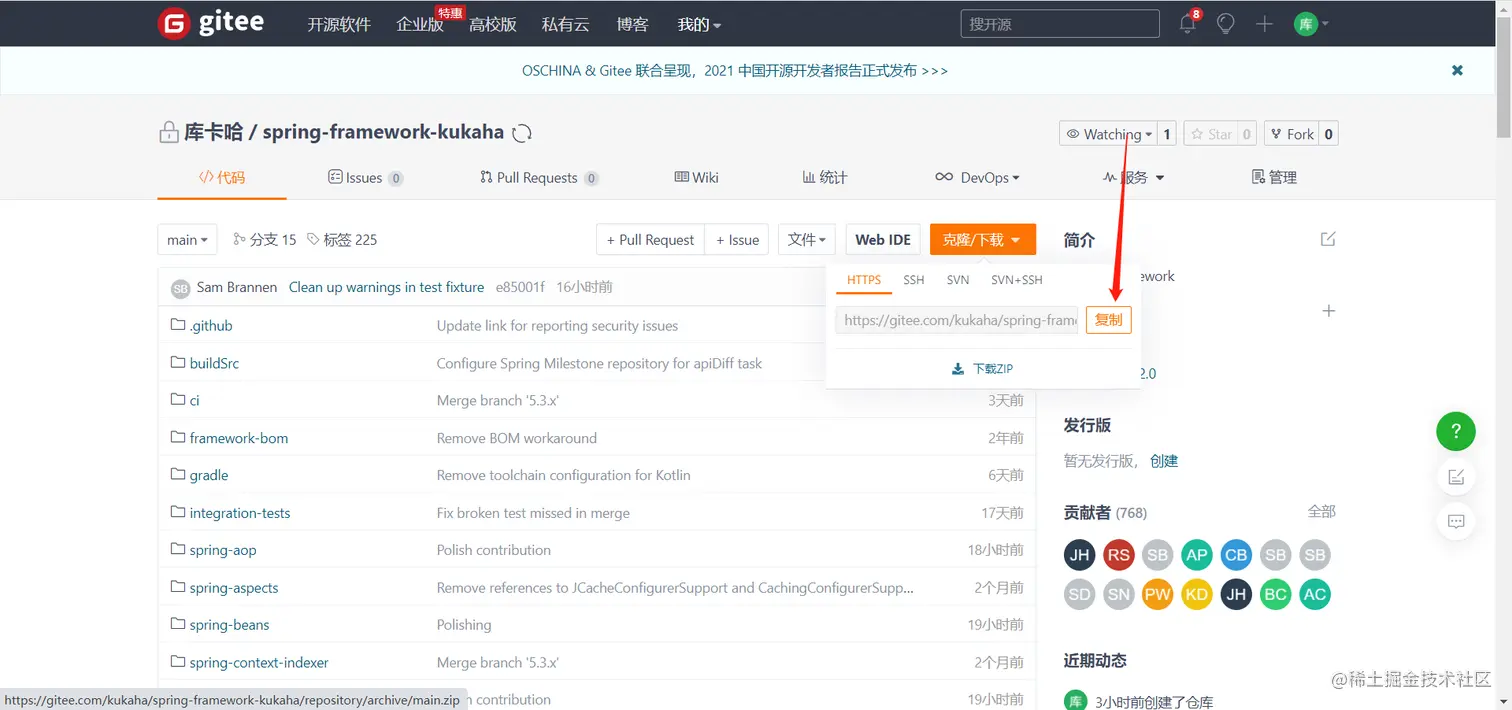Viewport: 1512px width, 710px height.
Task: Open the 文件 dropdown
Action: (806, 239)
